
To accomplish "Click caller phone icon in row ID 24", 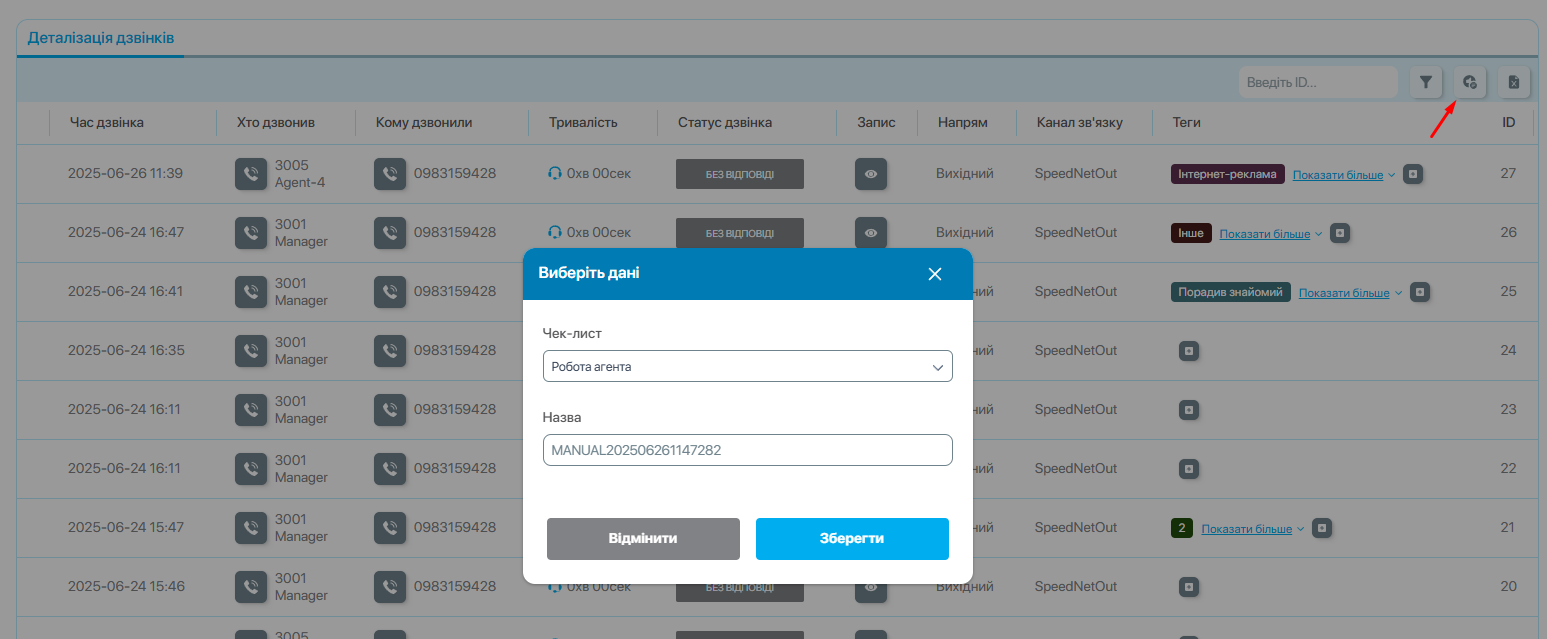I will click(x=251, y=351).
